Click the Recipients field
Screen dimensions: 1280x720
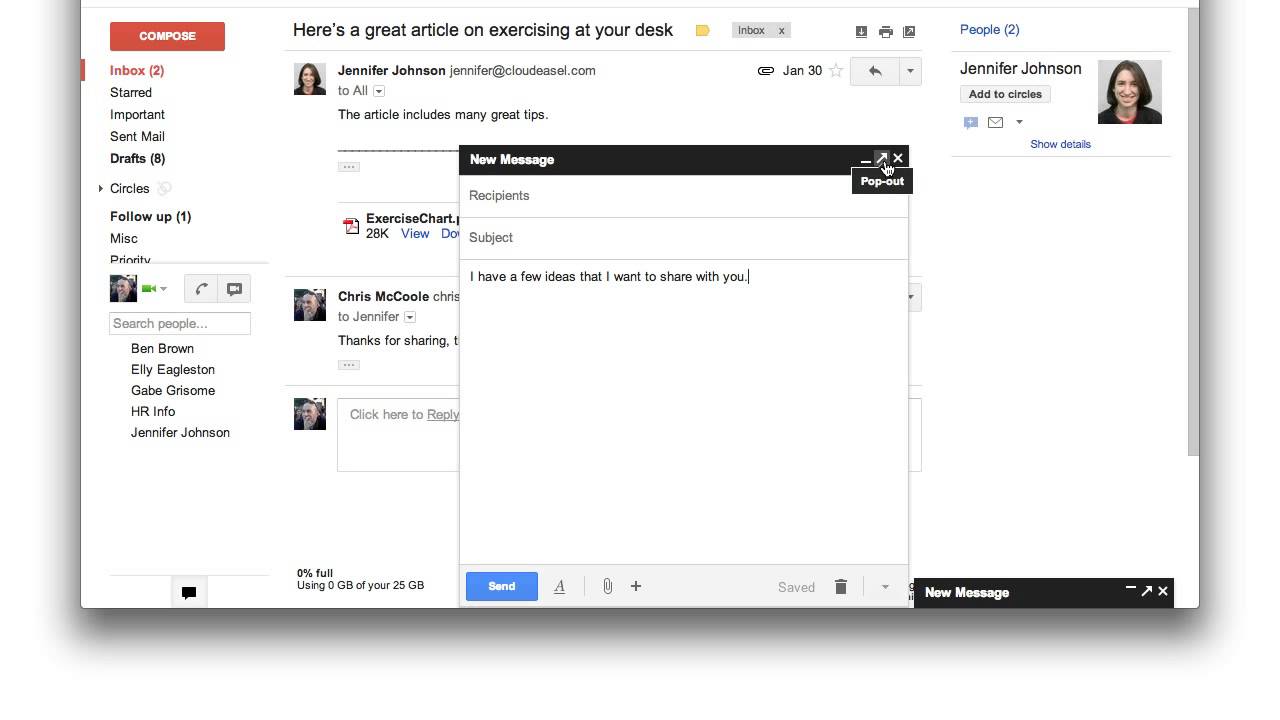[x=685, y=196]
